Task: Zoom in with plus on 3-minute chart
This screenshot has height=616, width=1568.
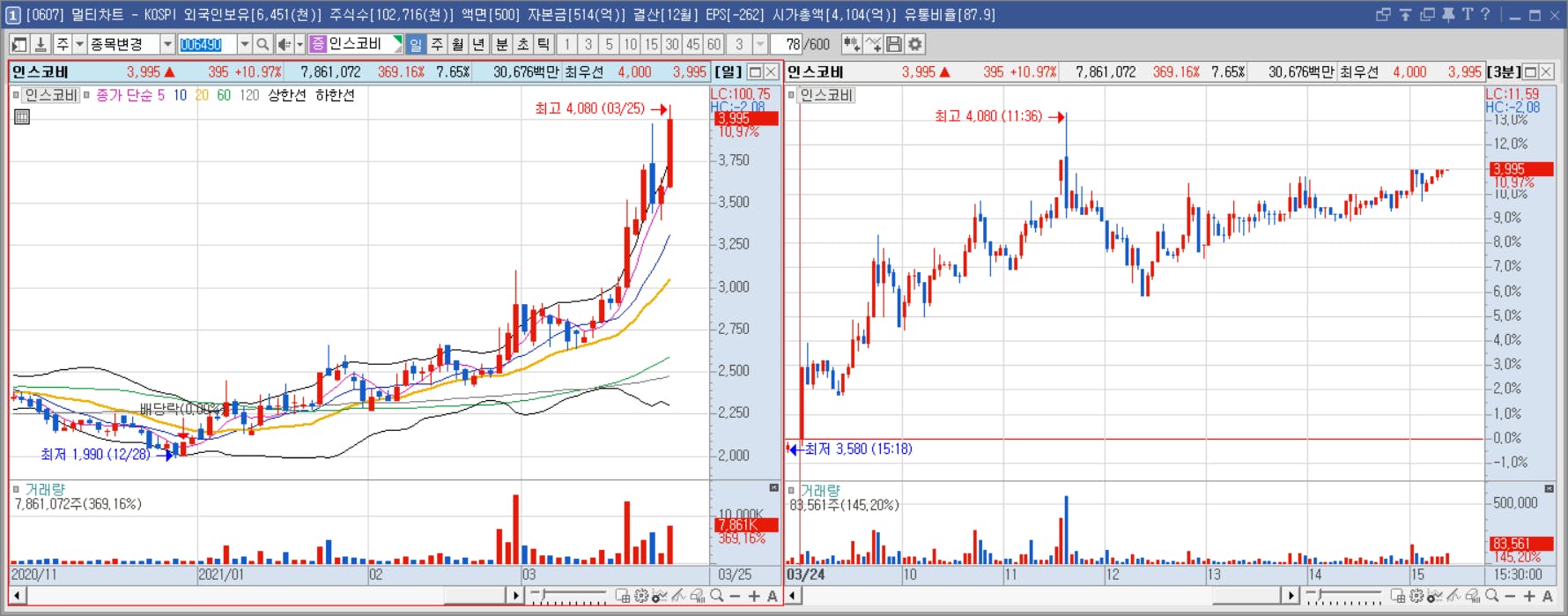Action: pyautogui.click(x=1529, y=597)
